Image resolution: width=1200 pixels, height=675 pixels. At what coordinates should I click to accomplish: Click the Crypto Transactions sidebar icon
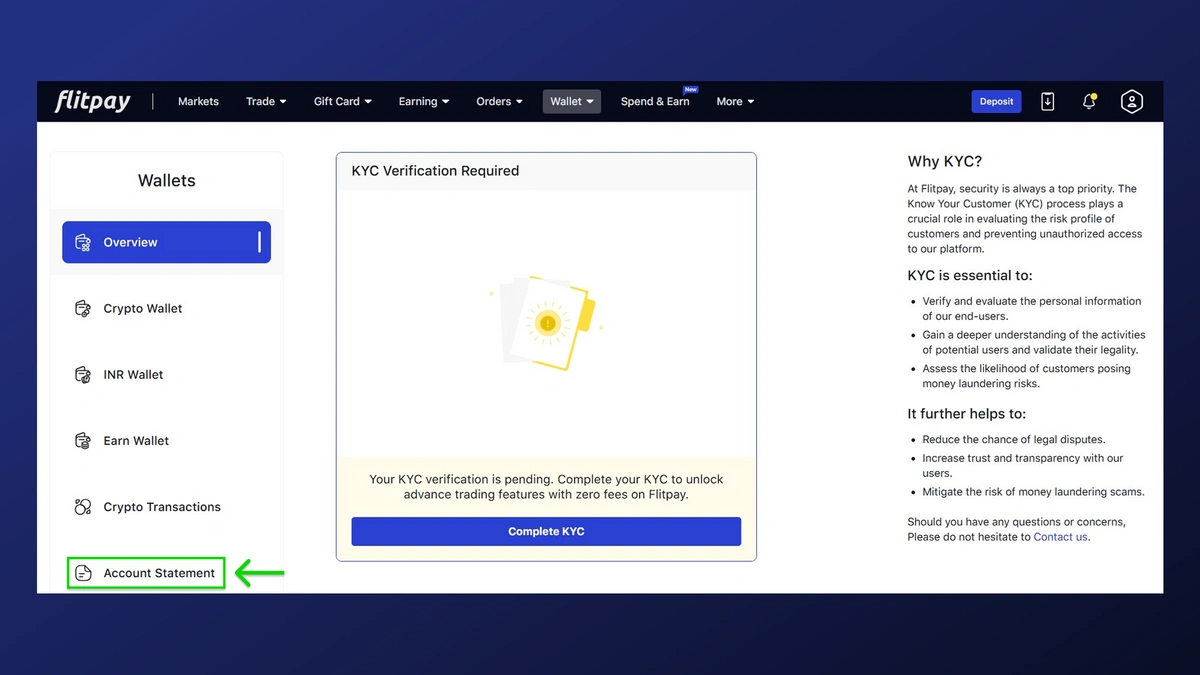click(83, 507)
